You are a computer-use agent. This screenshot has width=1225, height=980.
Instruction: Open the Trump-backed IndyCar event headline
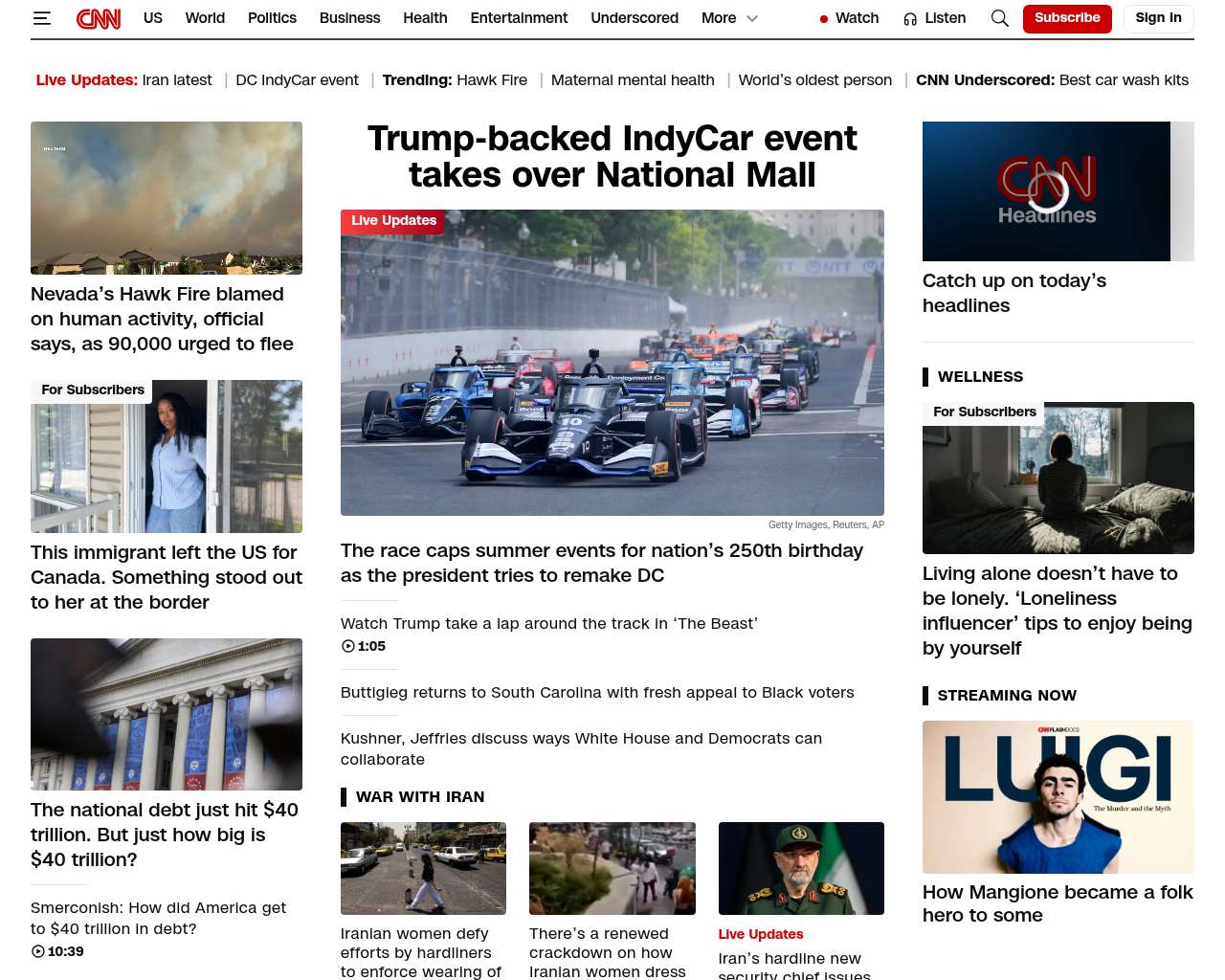tap(612, 157)
